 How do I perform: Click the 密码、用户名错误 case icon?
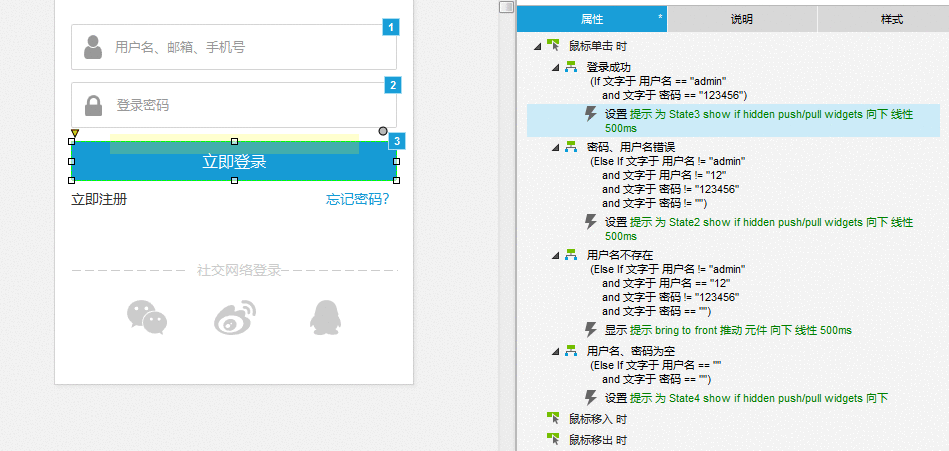pyautogui.click(x=571, y=146)
